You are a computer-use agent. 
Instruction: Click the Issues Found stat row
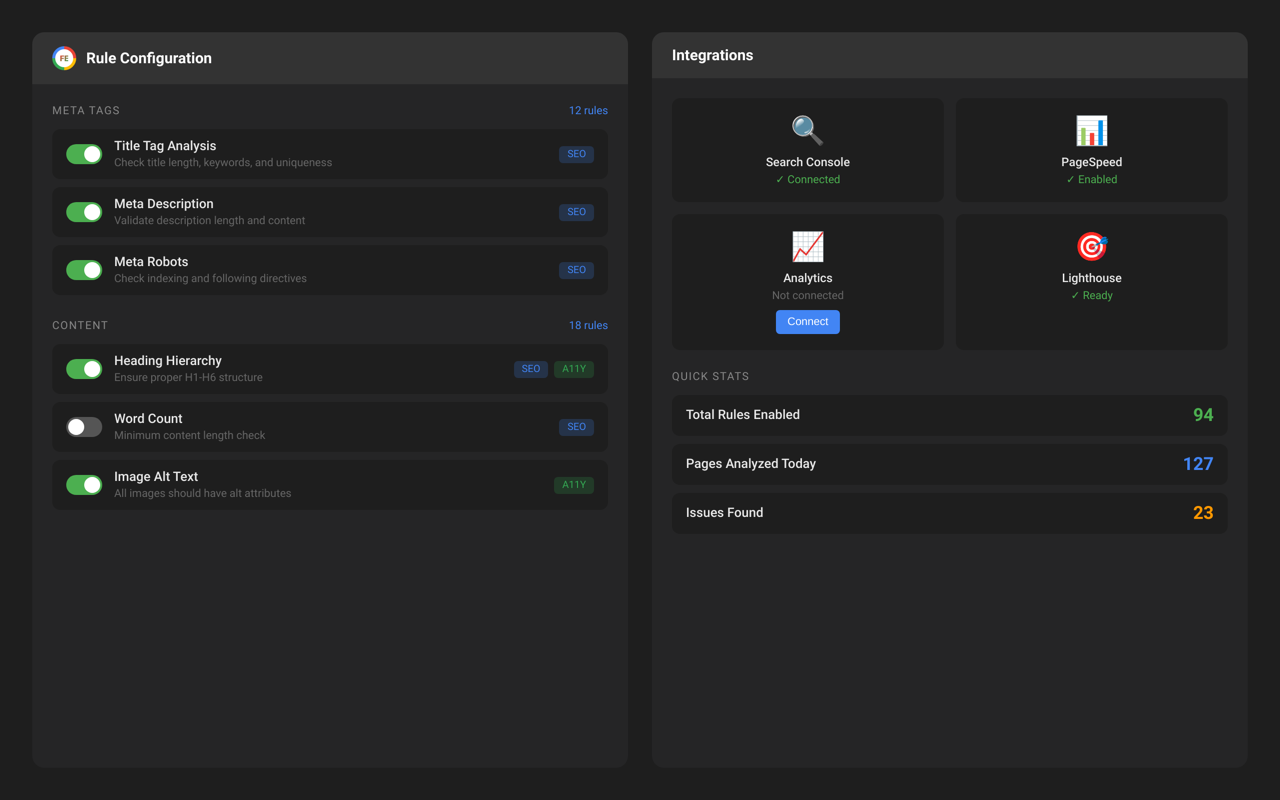(949, 512)
